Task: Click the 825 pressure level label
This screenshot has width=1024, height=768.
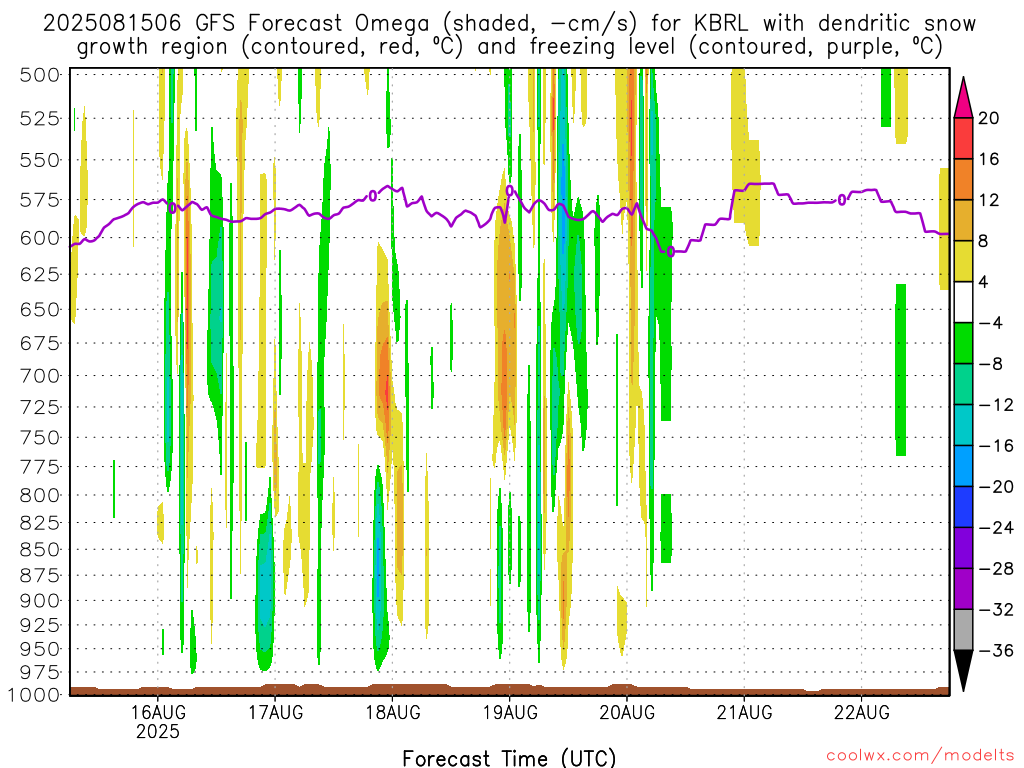Action: [40, 523]
